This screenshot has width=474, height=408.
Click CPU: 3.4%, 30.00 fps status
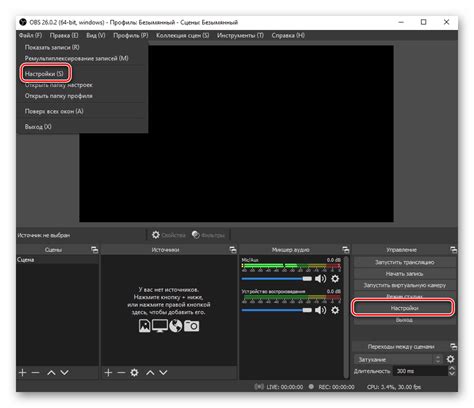[x=394, y=387]
